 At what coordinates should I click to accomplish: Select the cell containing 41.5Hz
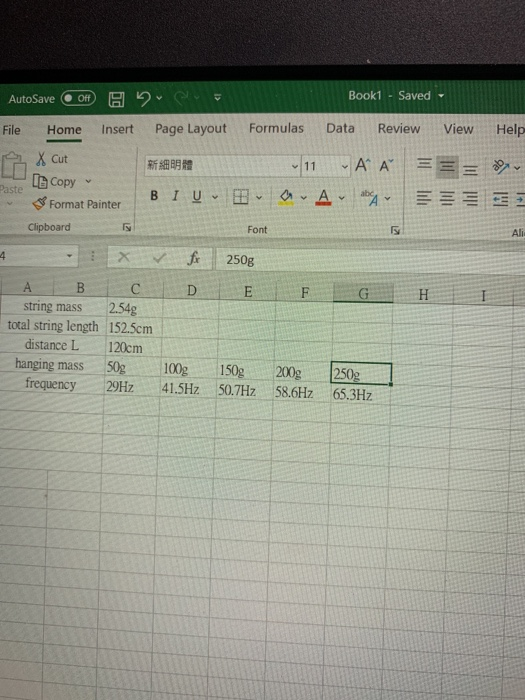(x=188, y=389)
